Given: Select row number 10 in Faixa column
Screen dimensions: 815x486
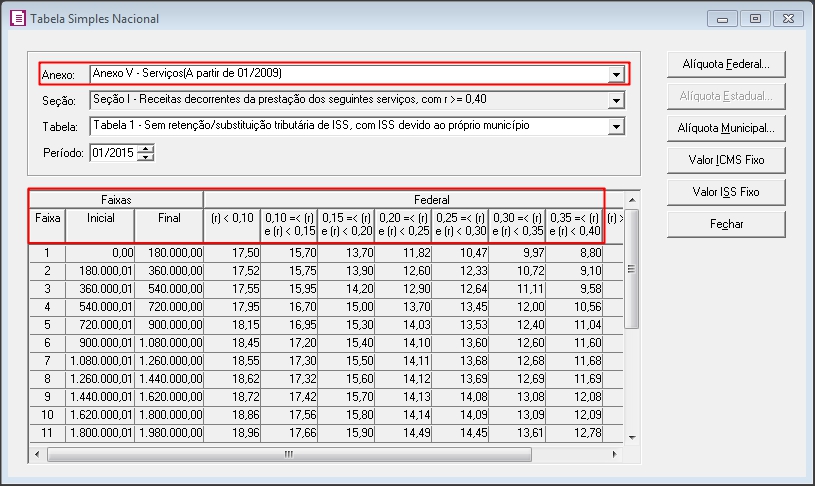Looking at the screenshot, I should (47, 415).
